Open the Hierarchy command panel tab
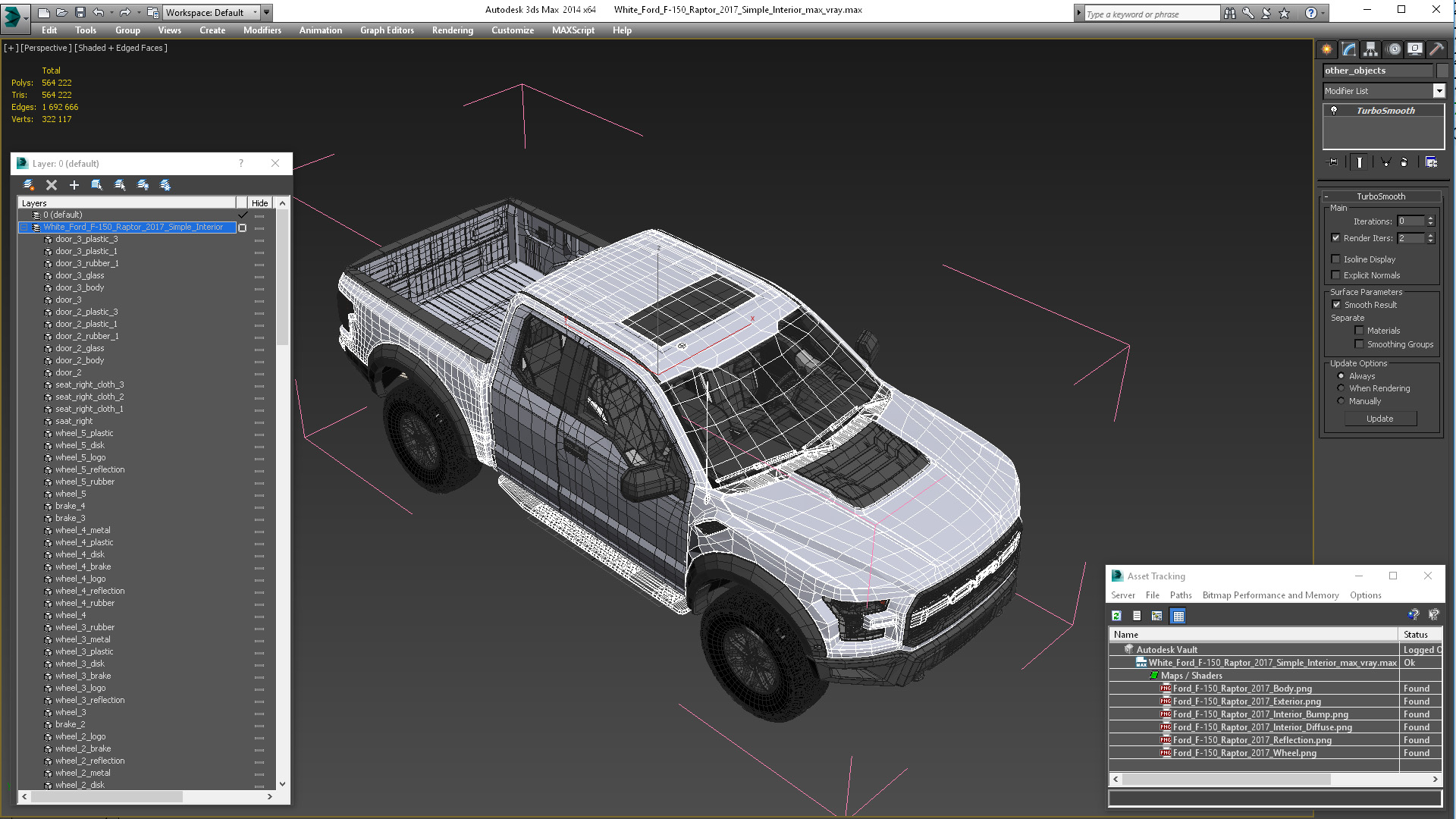Image resolution: width=1456 pixels, height=819 pixels. point(1370,49)
